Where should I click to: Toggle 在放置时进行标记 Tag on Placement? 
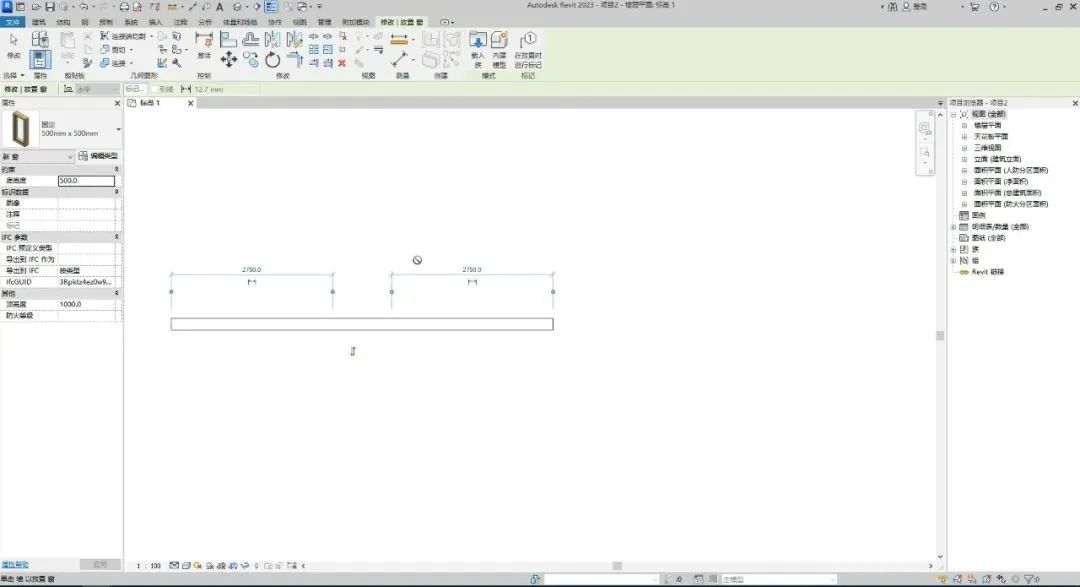[x=528, y=50]
